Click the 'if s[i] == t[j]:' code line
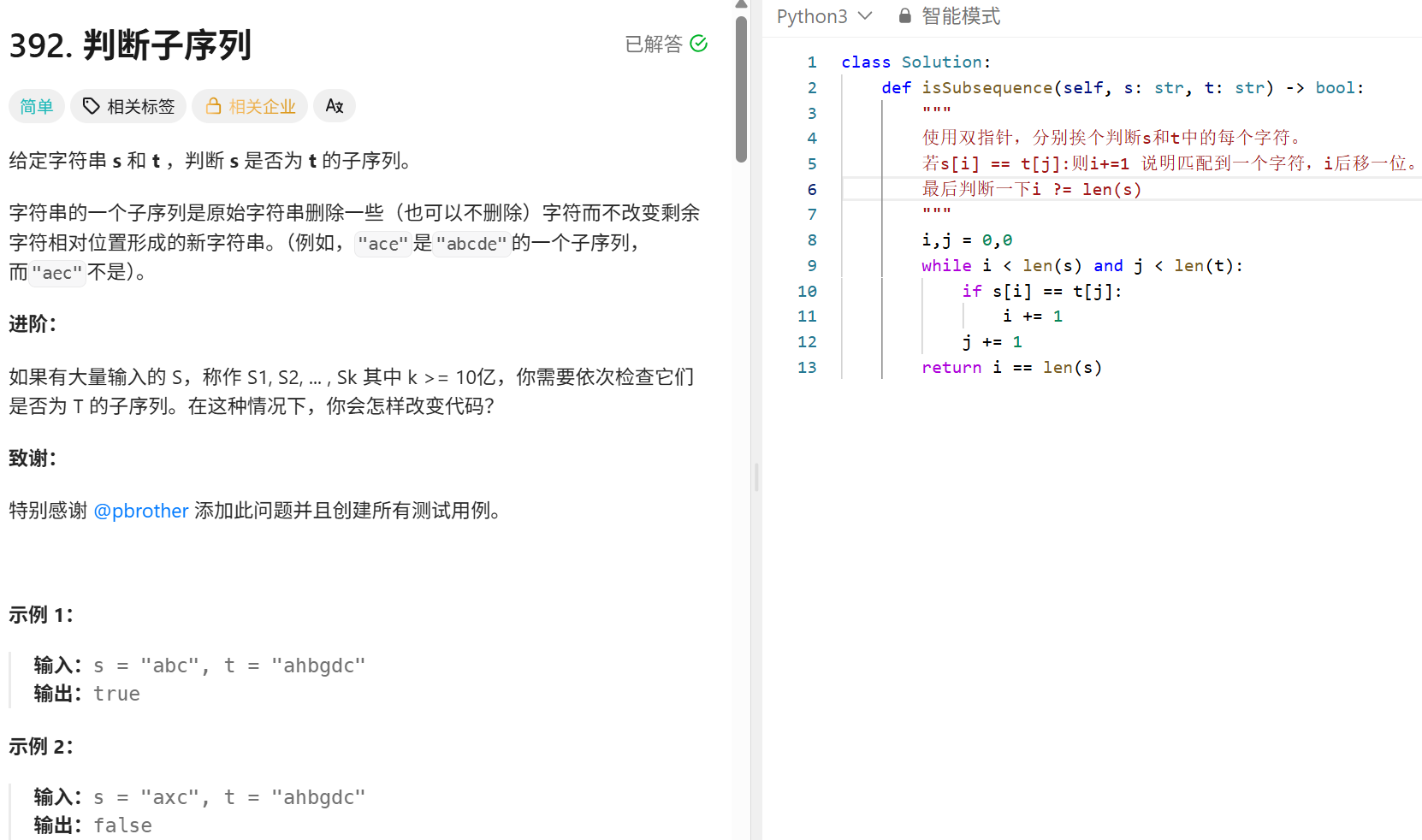The height and width of the screenshot is (840, 1422). click(1041, 292)
